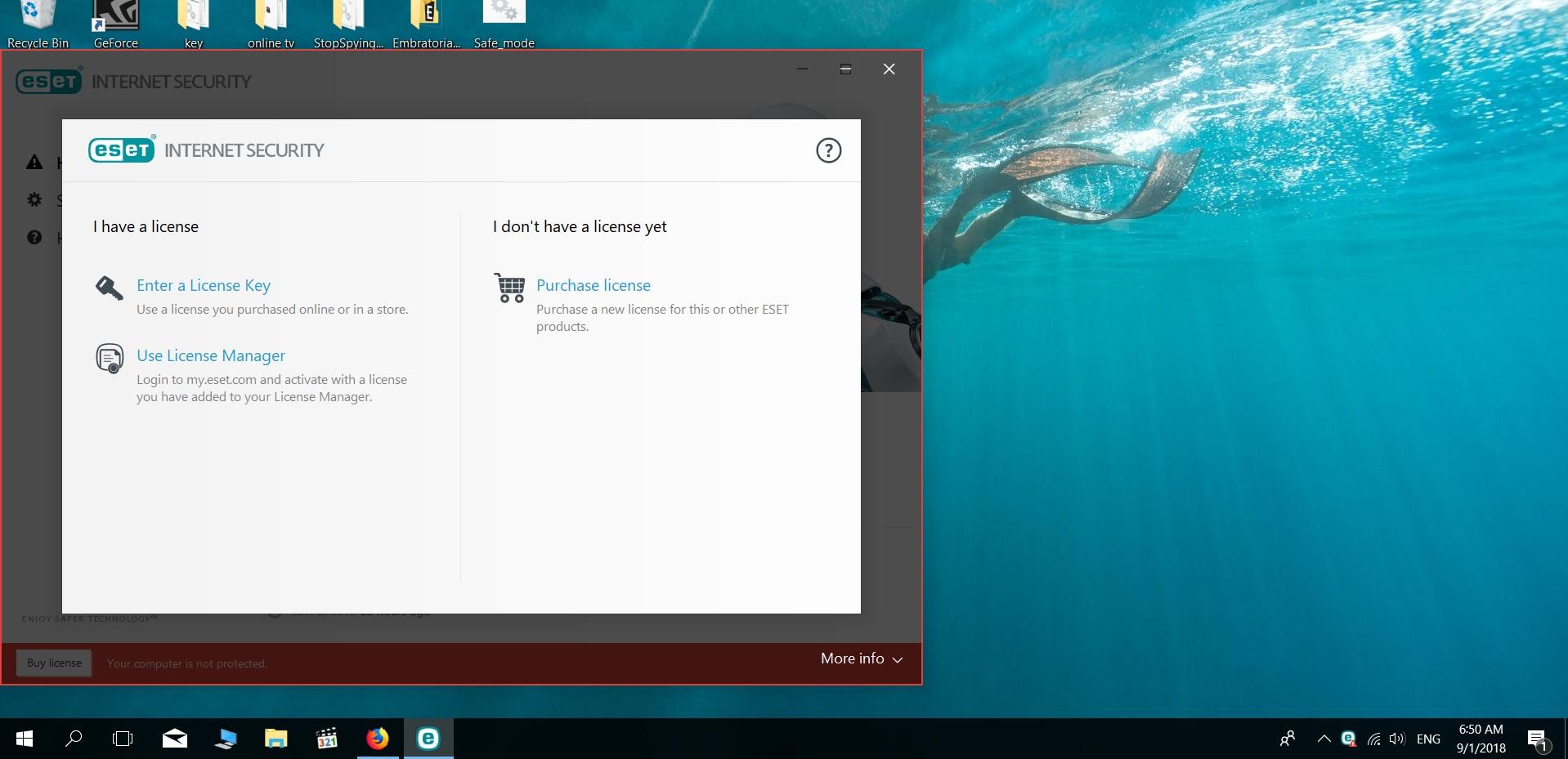Click the 'I have a license' heading
Screen dimensions: 1568x759
click(x=146, y=226)
